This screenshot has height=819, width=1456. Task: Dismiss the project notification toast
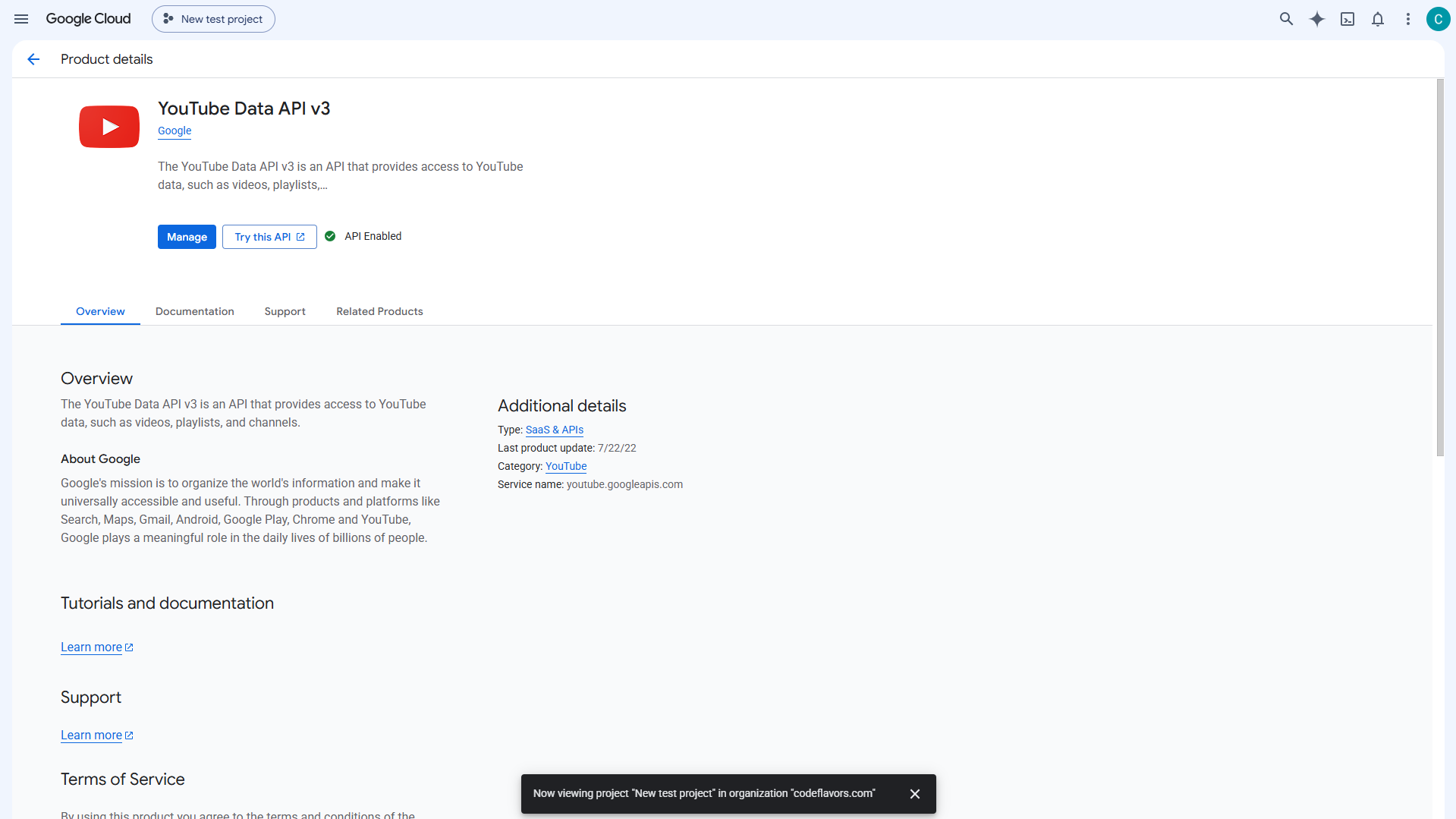tap(915, 794)
